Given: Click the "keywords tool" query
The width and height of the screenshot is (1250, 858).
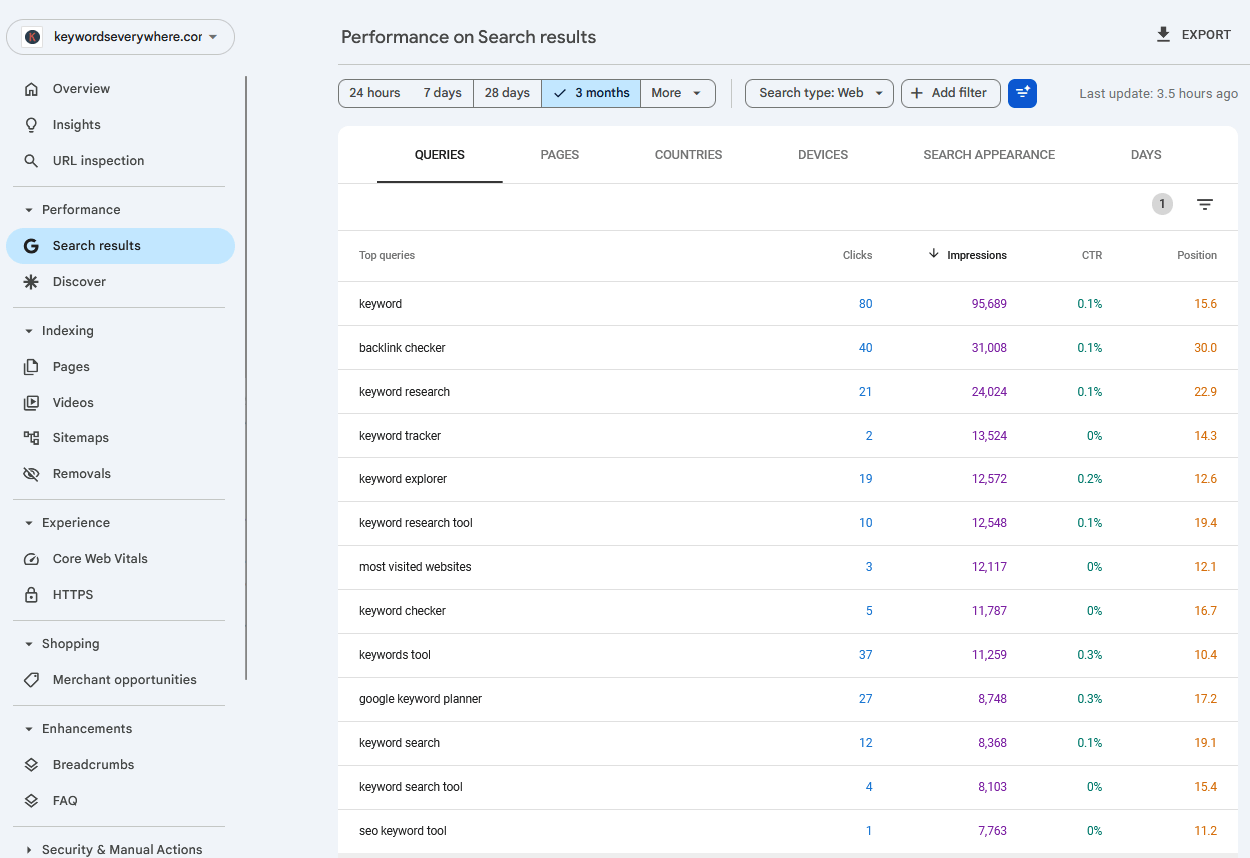Looking at the screenshot, I should pos(395,655).
